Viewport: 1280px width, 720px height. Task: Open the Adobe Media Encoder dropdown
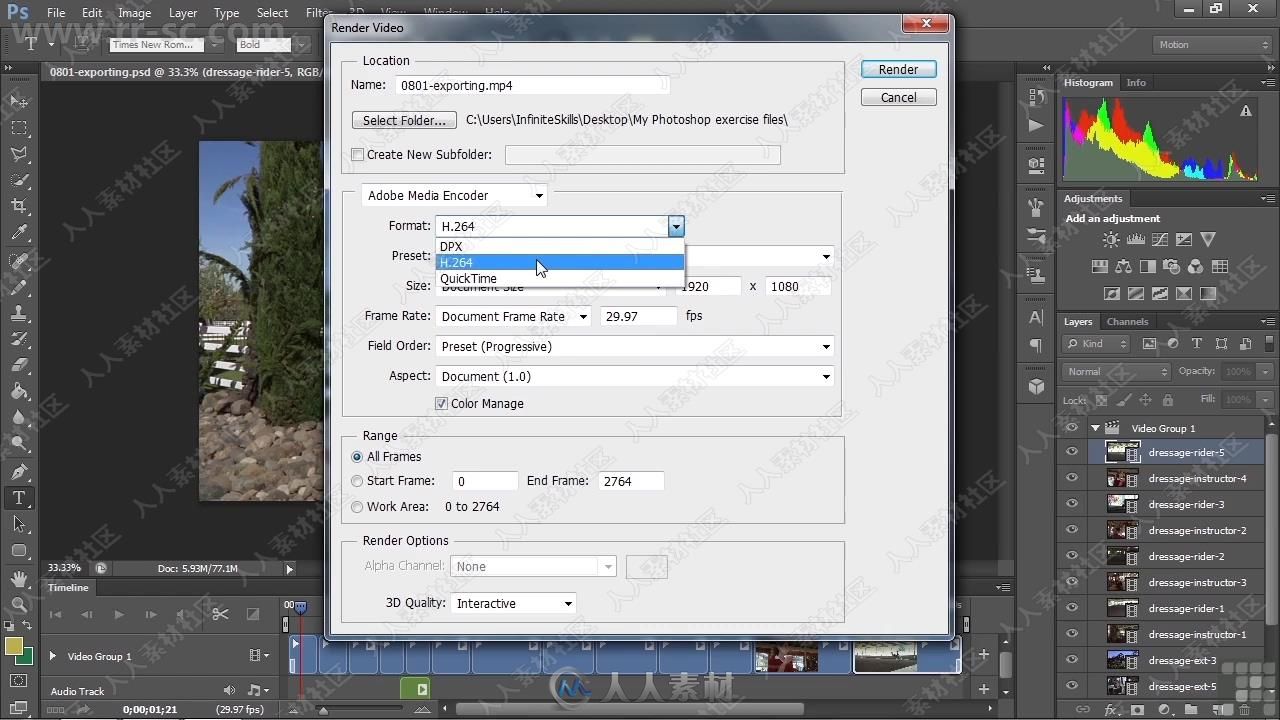(454, 195)
